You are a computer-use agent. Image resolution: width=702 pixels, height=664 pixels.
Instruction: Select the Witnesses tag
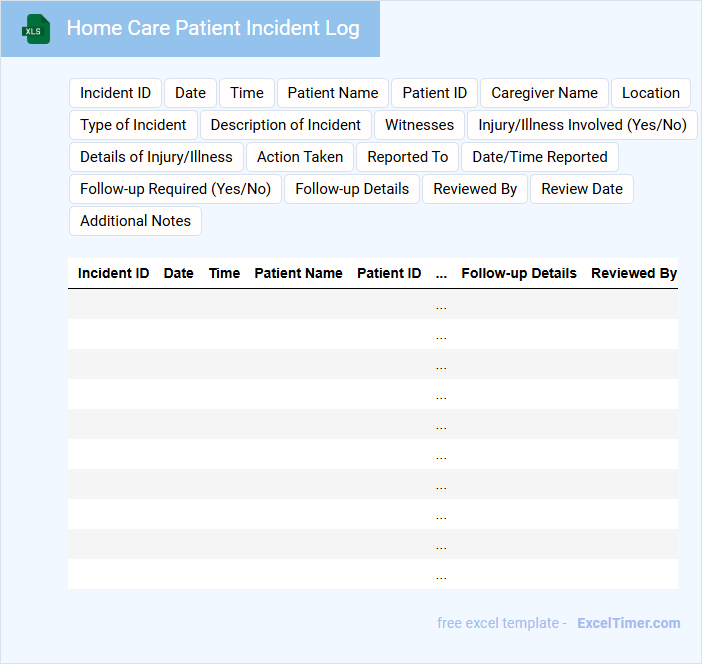(420, 125)
